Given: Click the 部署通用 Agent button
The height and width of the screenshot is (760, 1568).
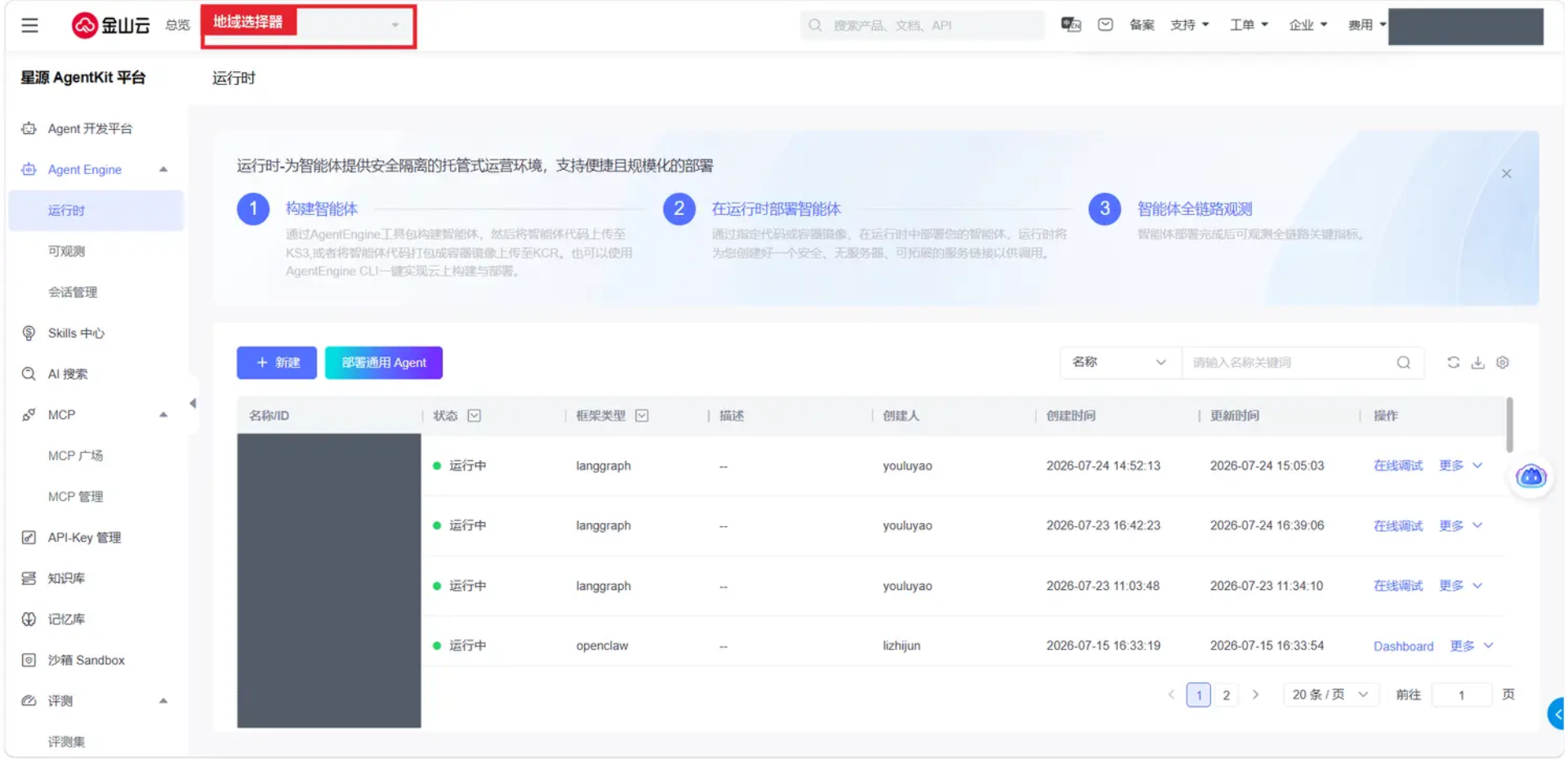Looking at the screenshot, I should pyautogui.click(x=384, y=362).
